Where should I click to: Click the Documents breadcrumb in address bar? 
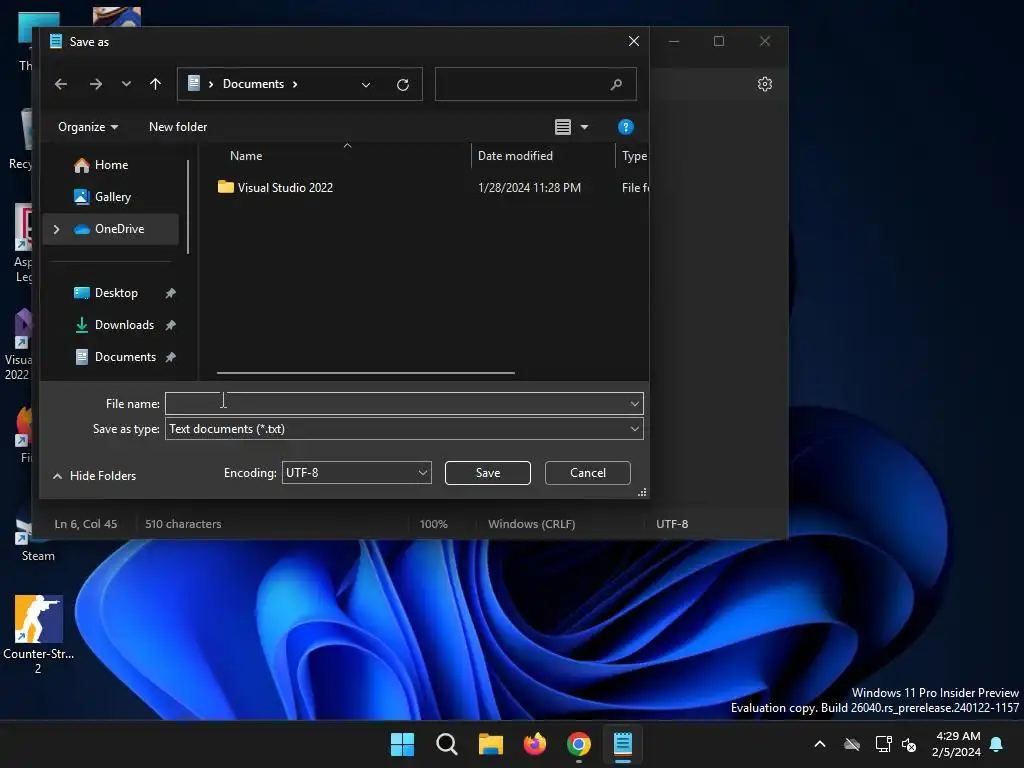253,84
